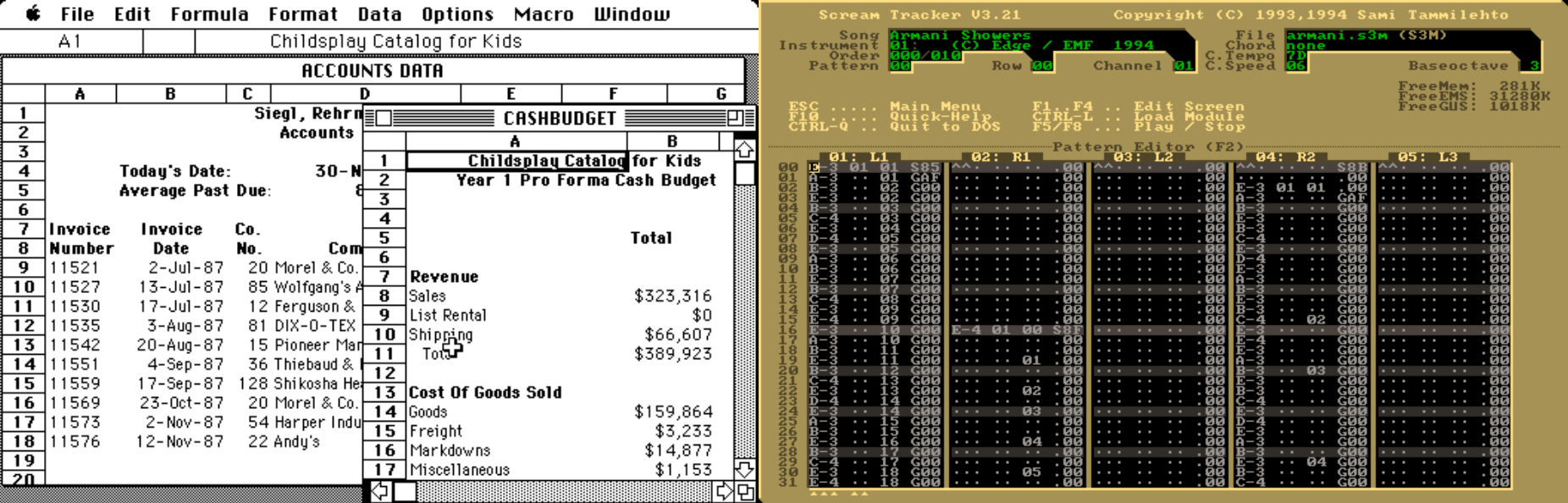This screenshot has width=1568, height=503.
Task: Click the A1 cell reference box
Action: [x=71, y=41]
